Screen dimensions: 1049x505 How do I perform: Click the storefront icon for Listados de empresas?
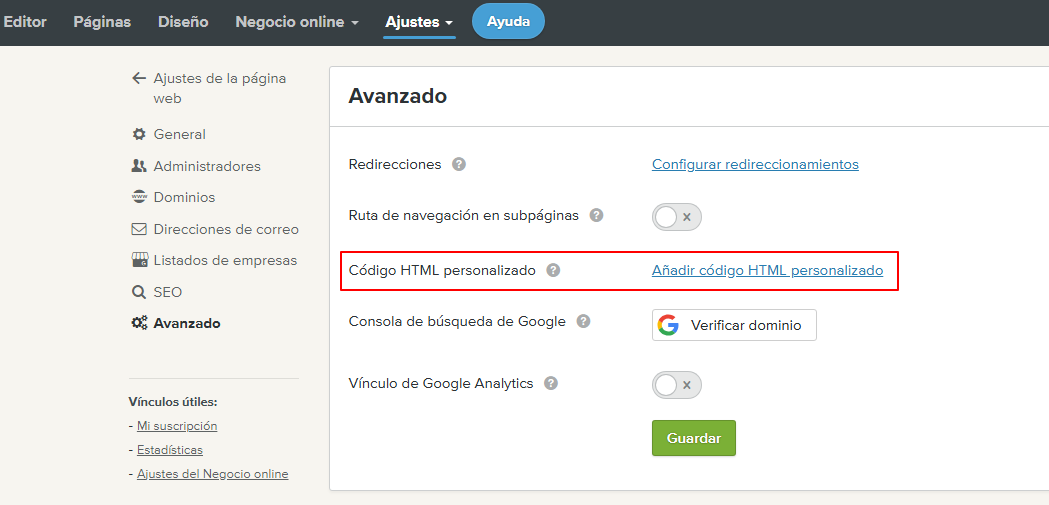[x=138, y=260]
